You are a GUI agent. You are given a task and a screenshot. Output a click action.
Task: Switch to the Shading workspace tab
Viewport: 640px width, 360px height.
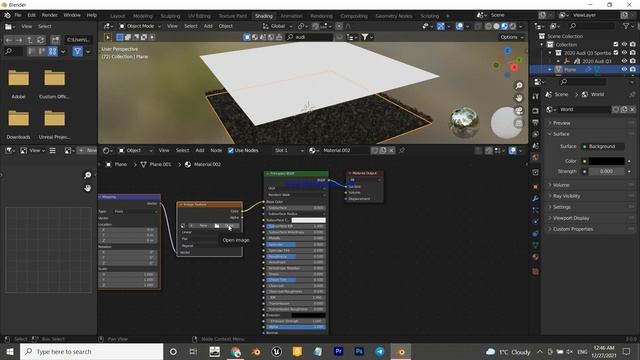click(264, 16)
